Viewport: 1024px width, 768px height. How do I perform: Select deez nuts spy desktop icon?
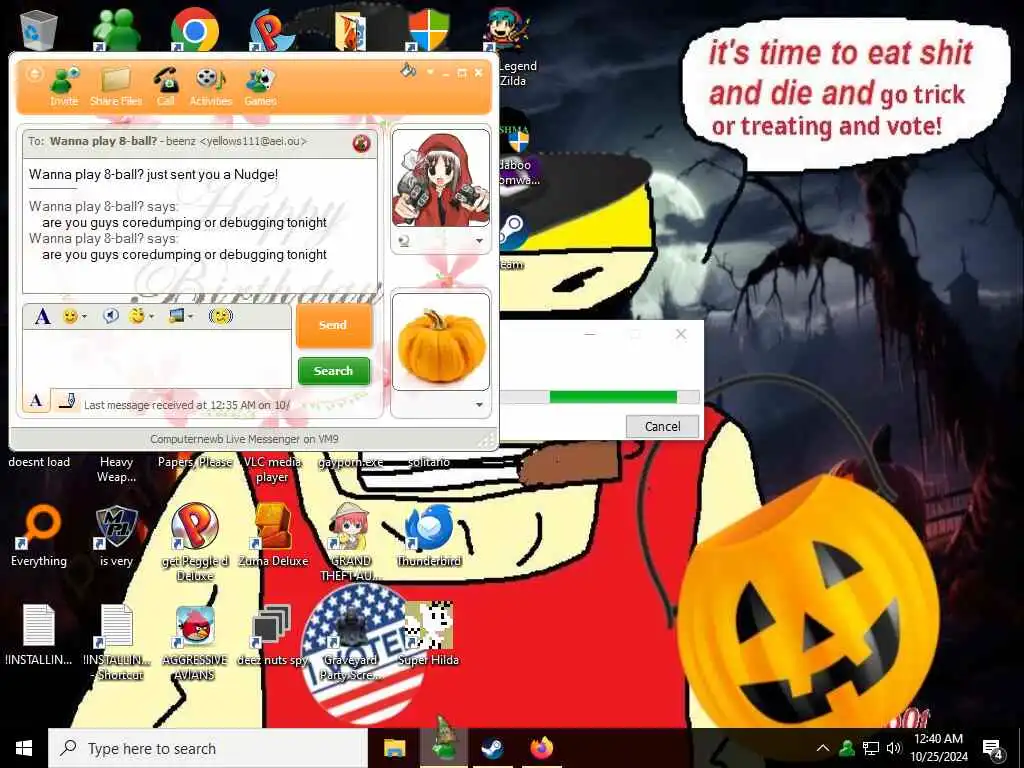click(272, 635)
